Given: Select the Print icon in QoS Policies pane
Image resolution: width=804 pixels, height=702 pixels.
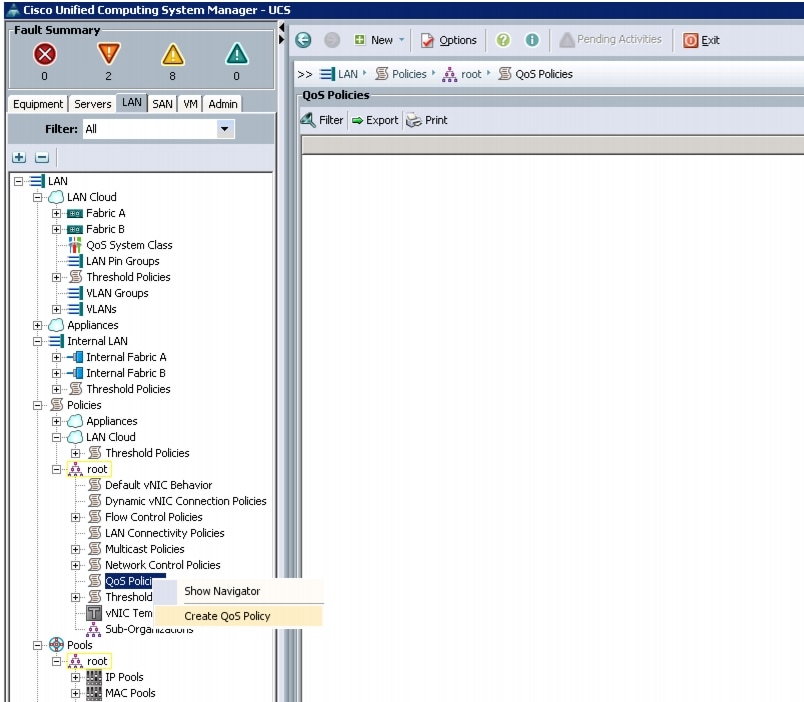Looking at the screenshot, I should (427, 119).
